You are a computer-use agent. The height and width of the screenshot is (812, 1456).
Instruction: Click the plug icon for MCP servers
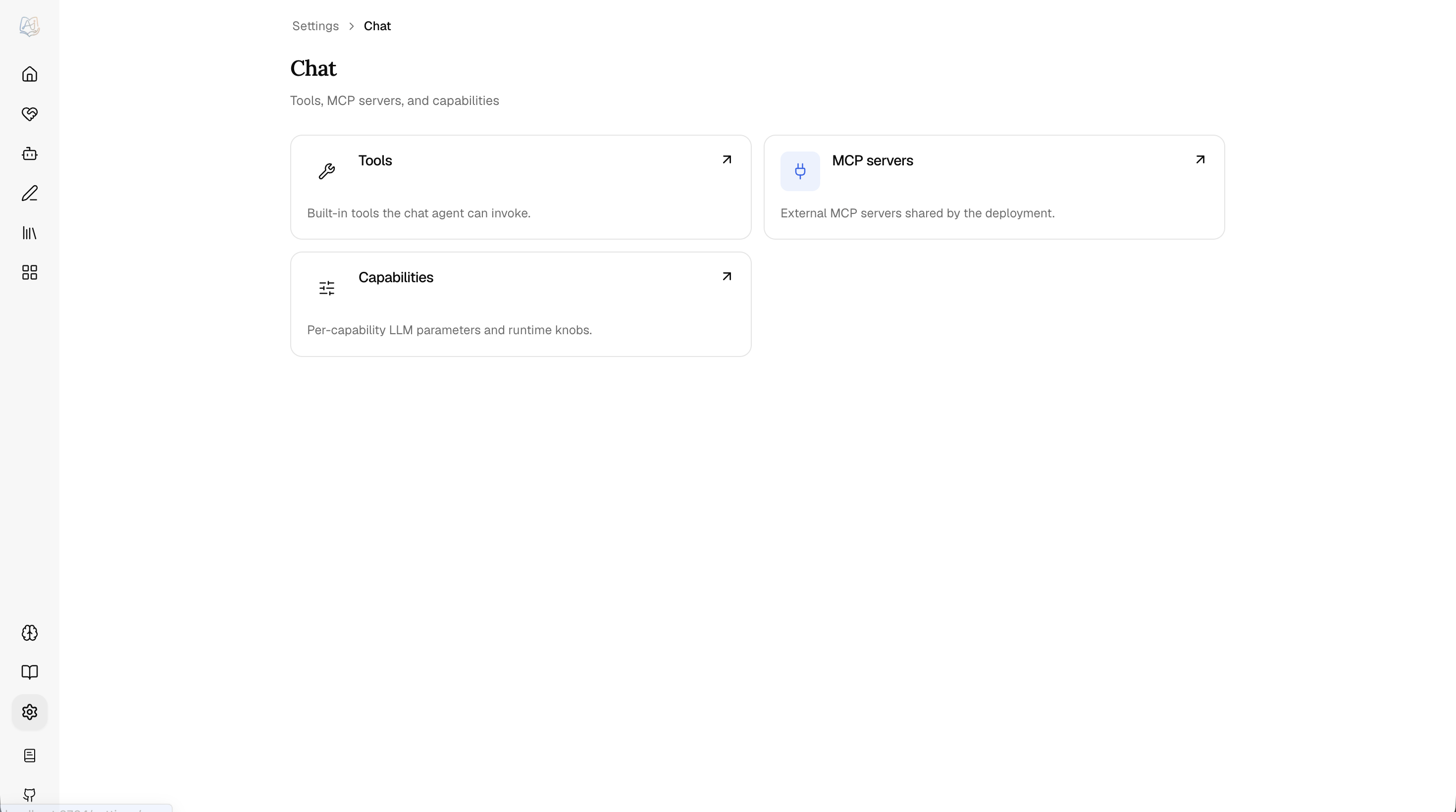click(800, 171)
